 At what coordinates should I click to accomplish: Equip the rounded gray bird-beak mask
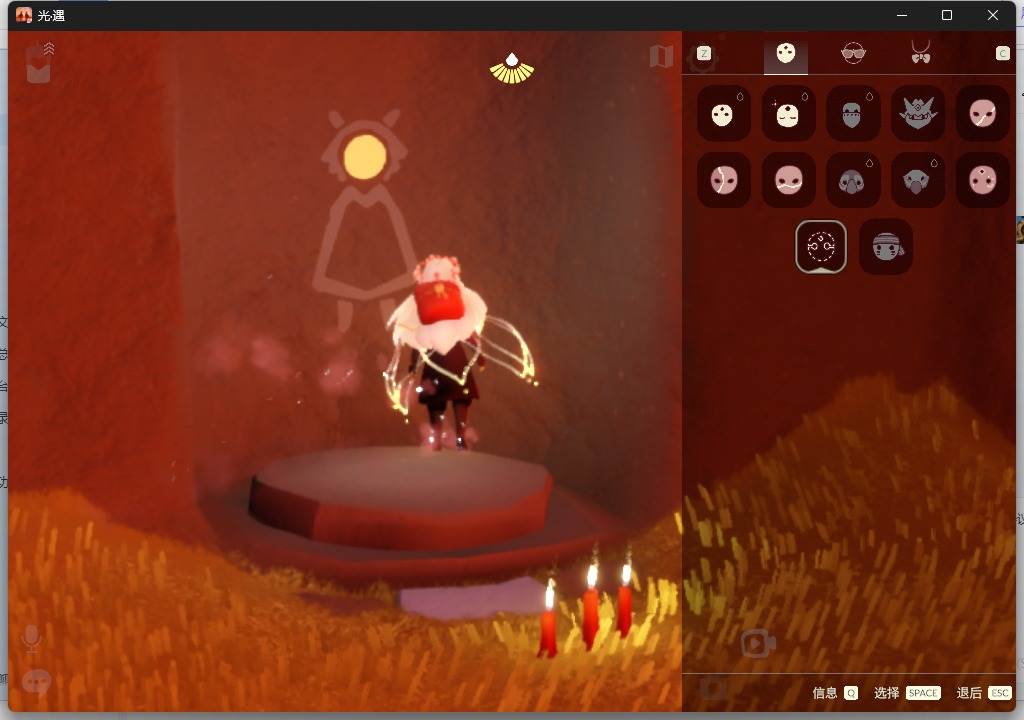[853, 180]
